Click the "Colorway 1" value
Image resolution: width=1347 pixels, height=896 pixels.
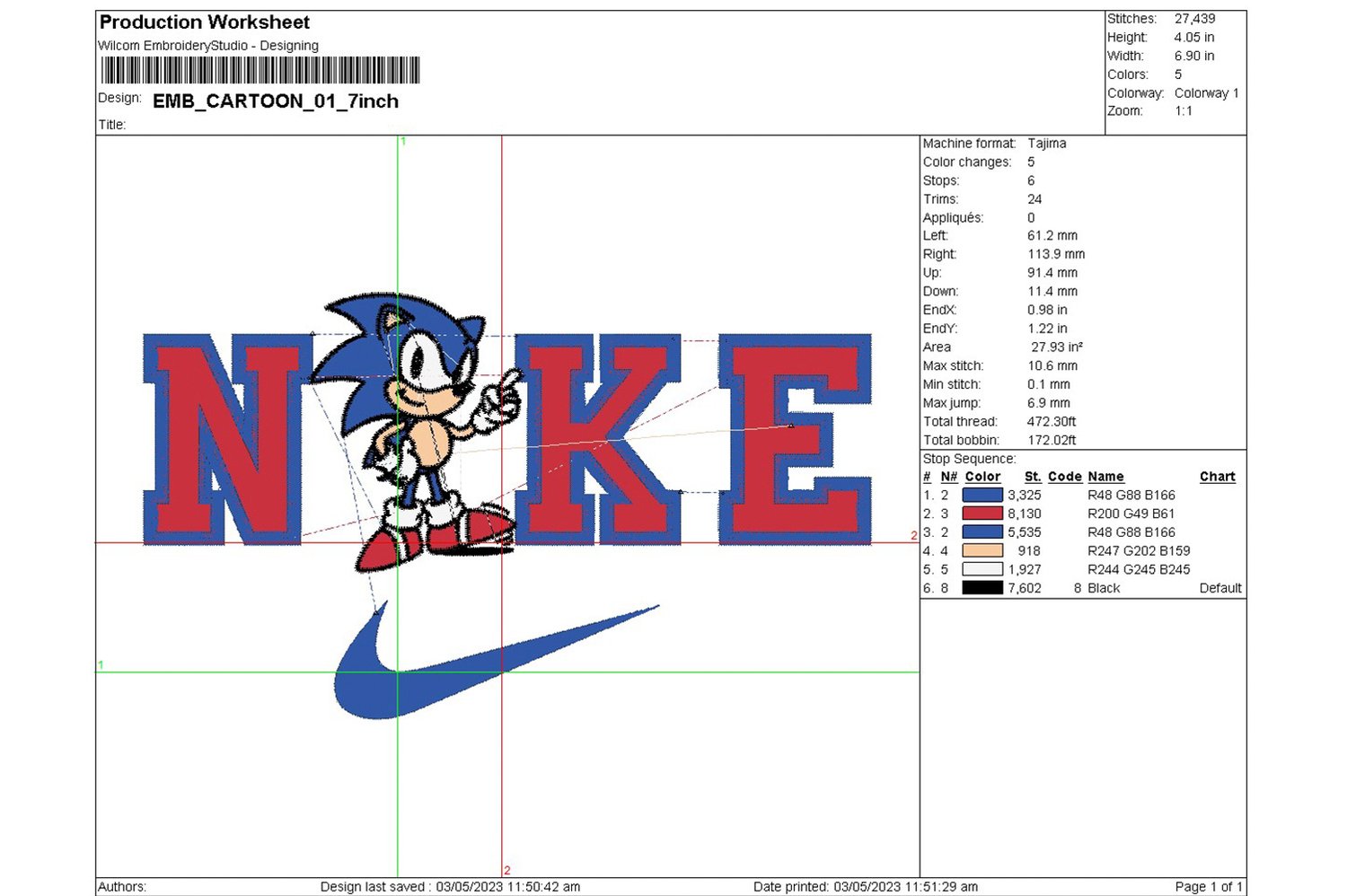coord(1207,93)
